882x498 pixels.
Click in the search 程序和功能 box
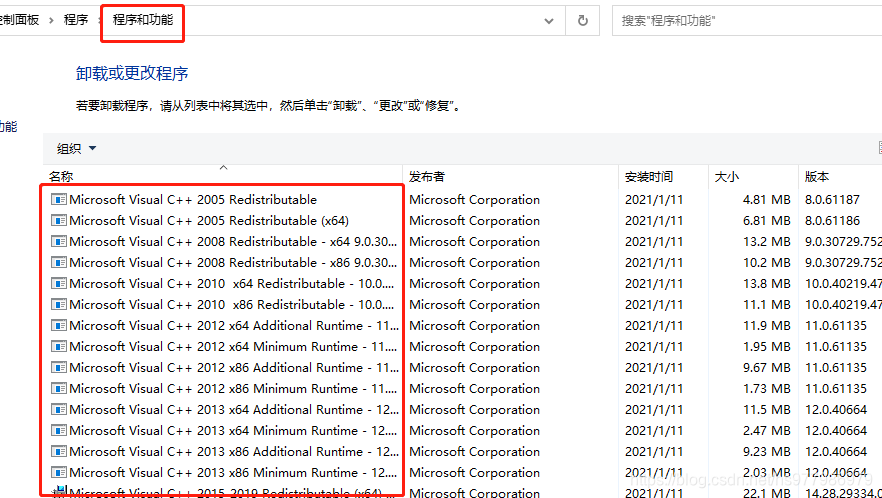[x=747, y=21]
